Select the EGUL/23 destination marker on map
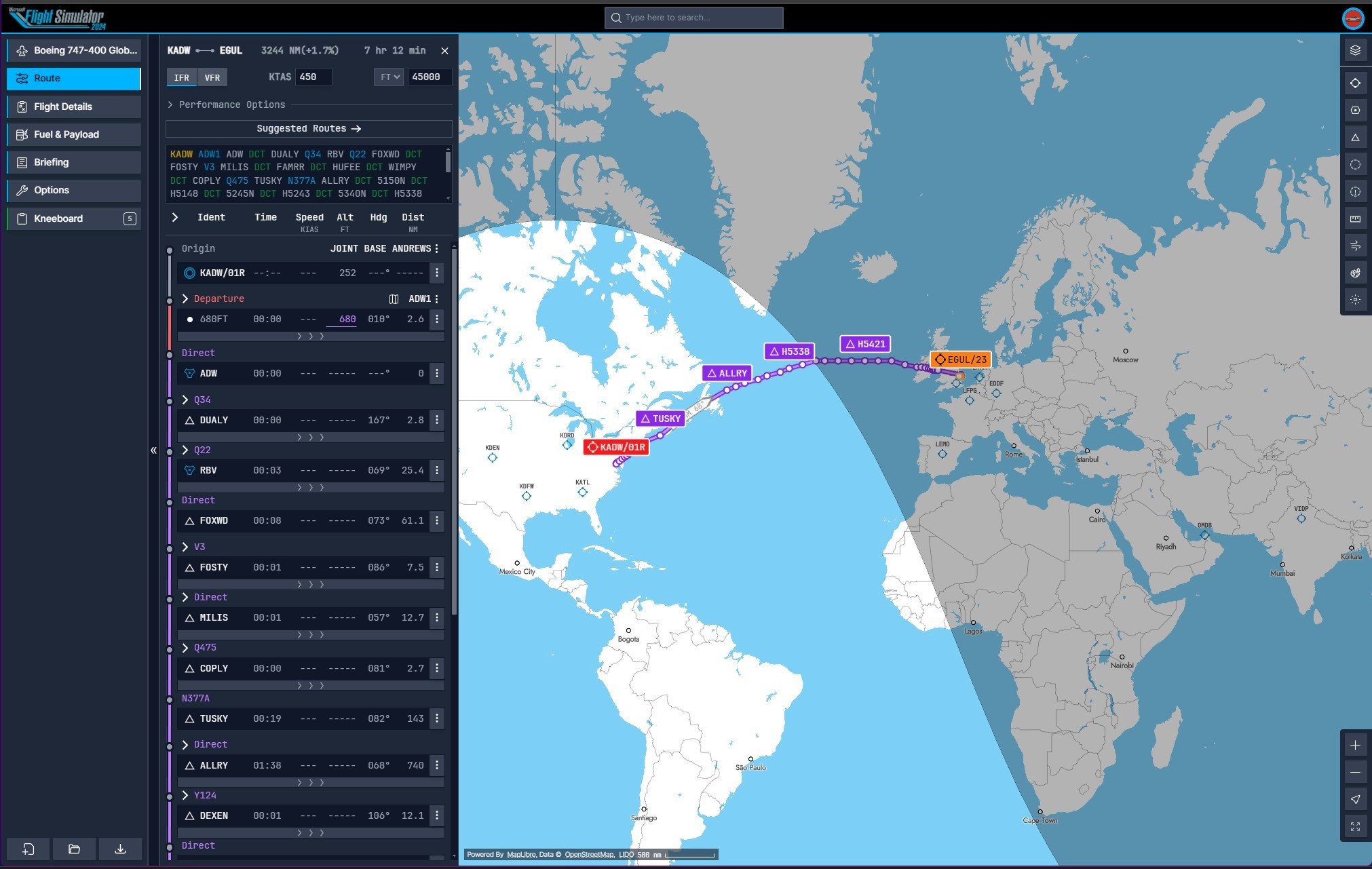The height and width of the screenshot is (869, 1372). (961, 360)
